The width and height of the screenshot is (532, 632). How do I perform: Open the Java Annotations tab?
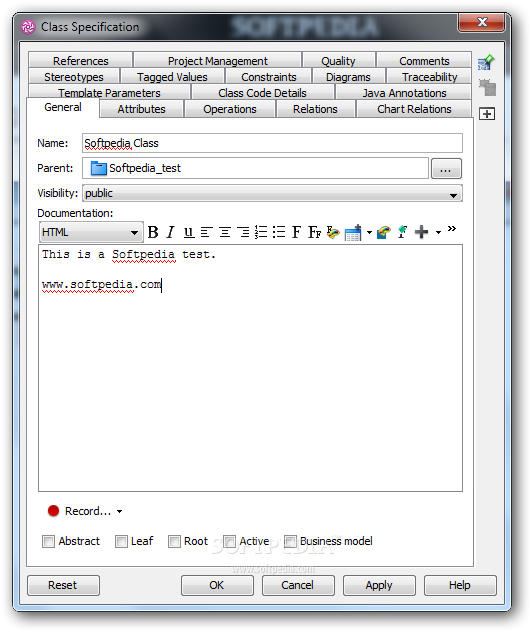pyautogui.click(x=404, y=92)
